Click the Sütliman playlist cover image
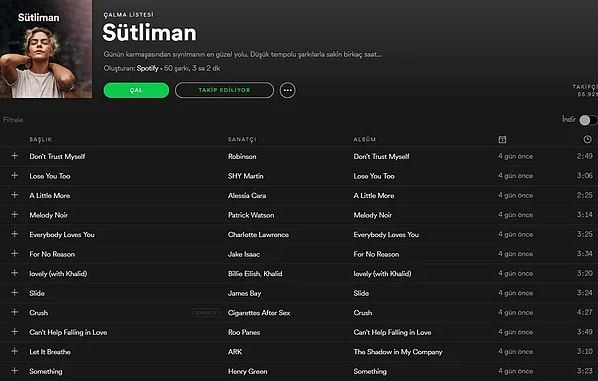The image size is (598, 381). [46, 49]
